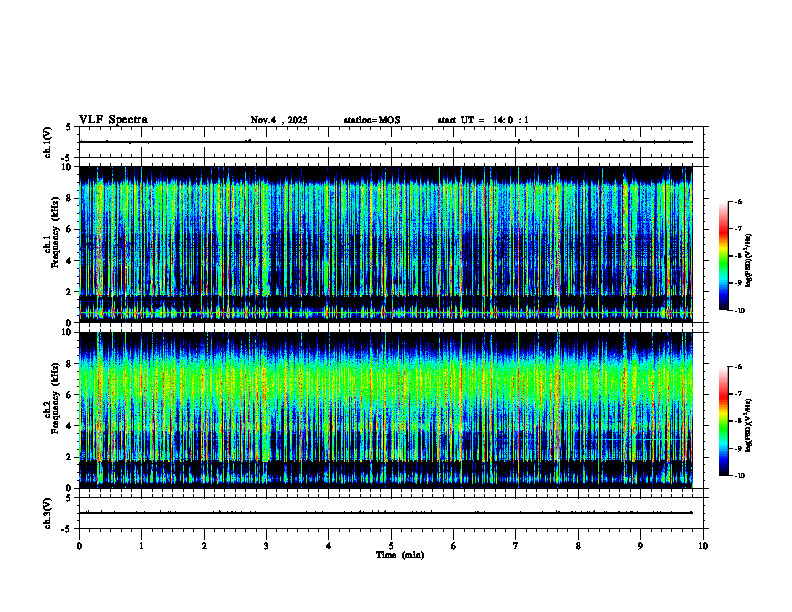This screenshot has height=612, width=792.
Task: Click the ch.2 frequency axis "4" tick label
Action: pyautogui.click(x=69, y=426)
